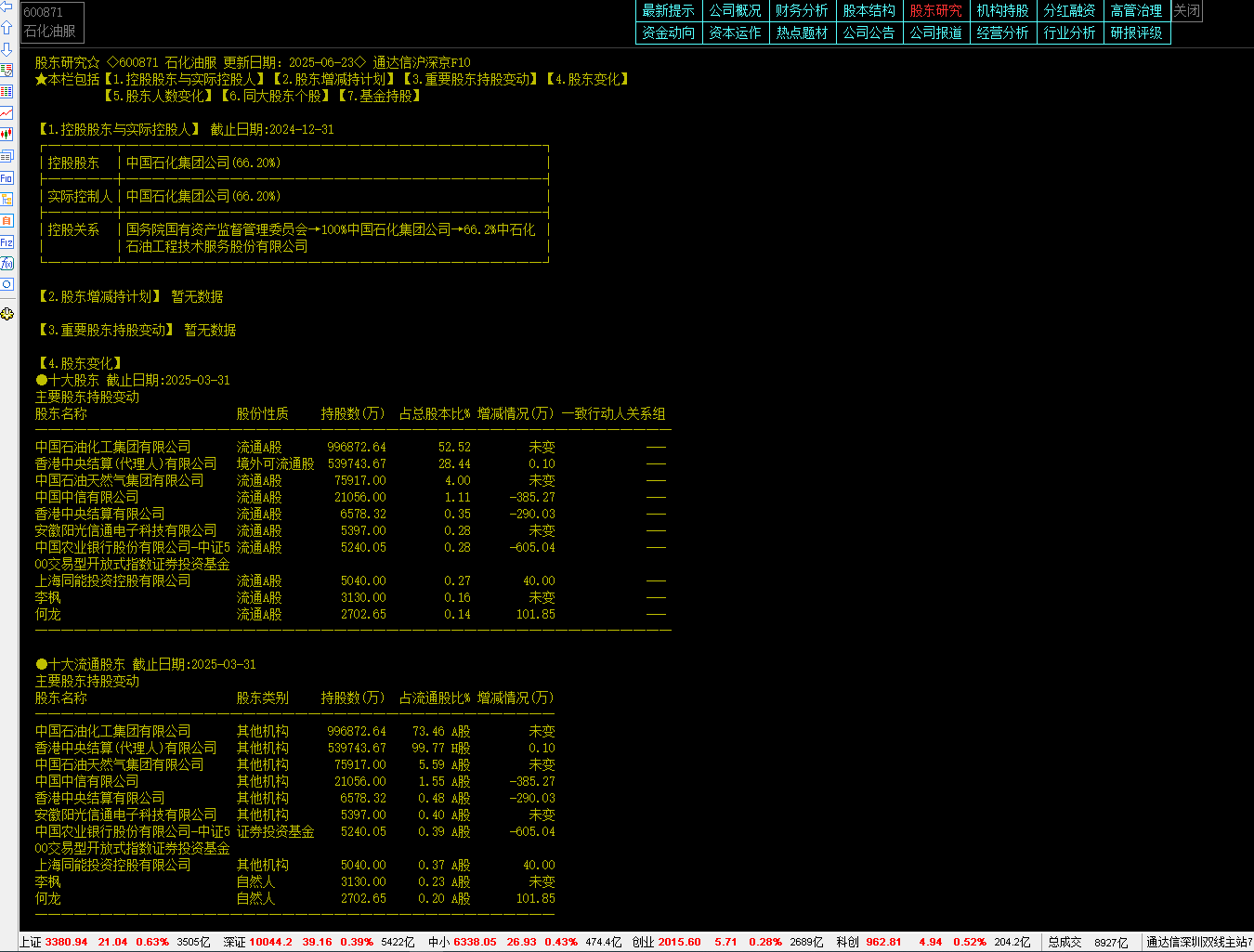
Task: Open the candlestick K-line chart icon
Action: click(x=7, y=135)
